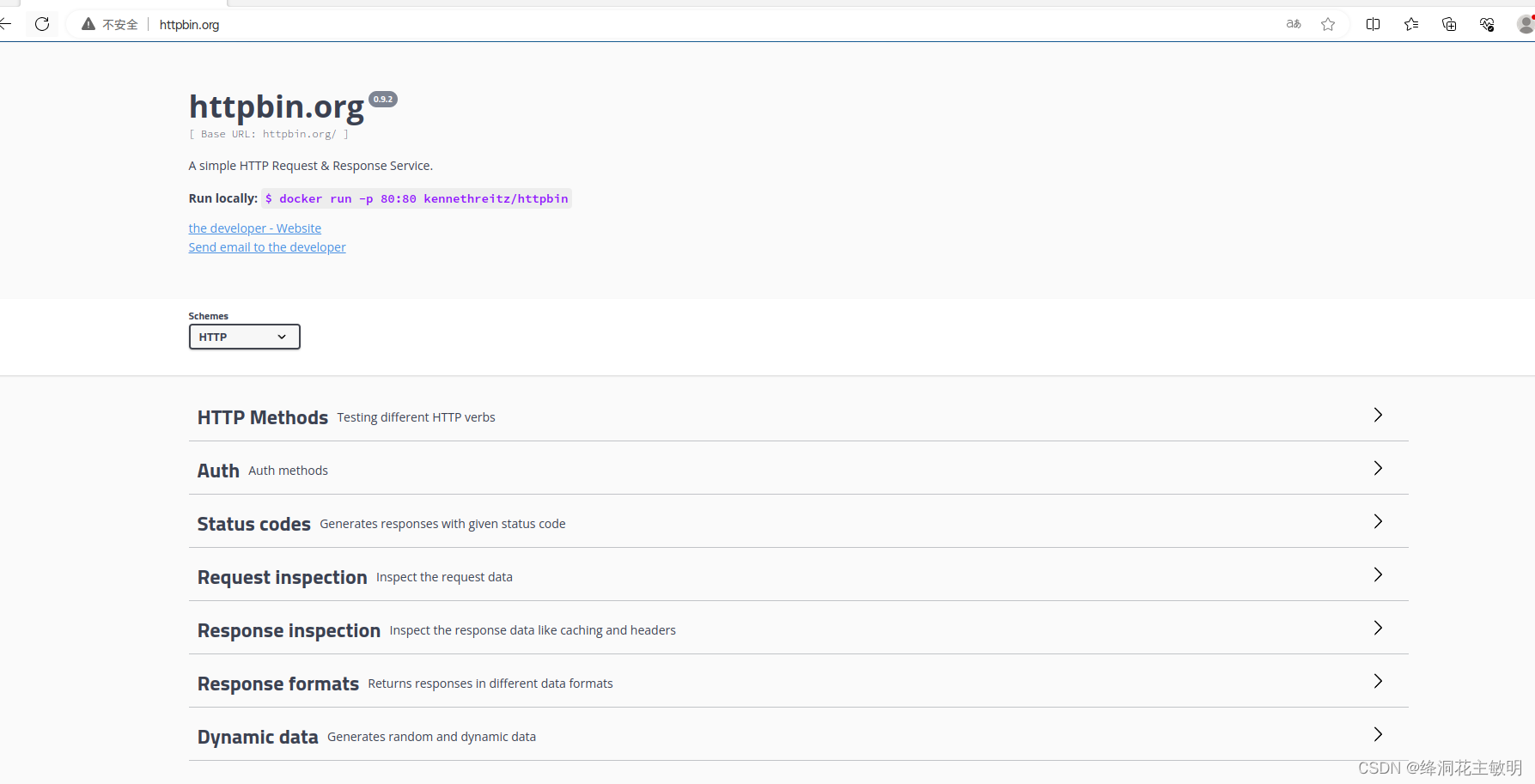The width and height of the screenshot is (1535, 784).
Task: Click the 0.9.2 version badge
Action: click(x=383, y=100)
